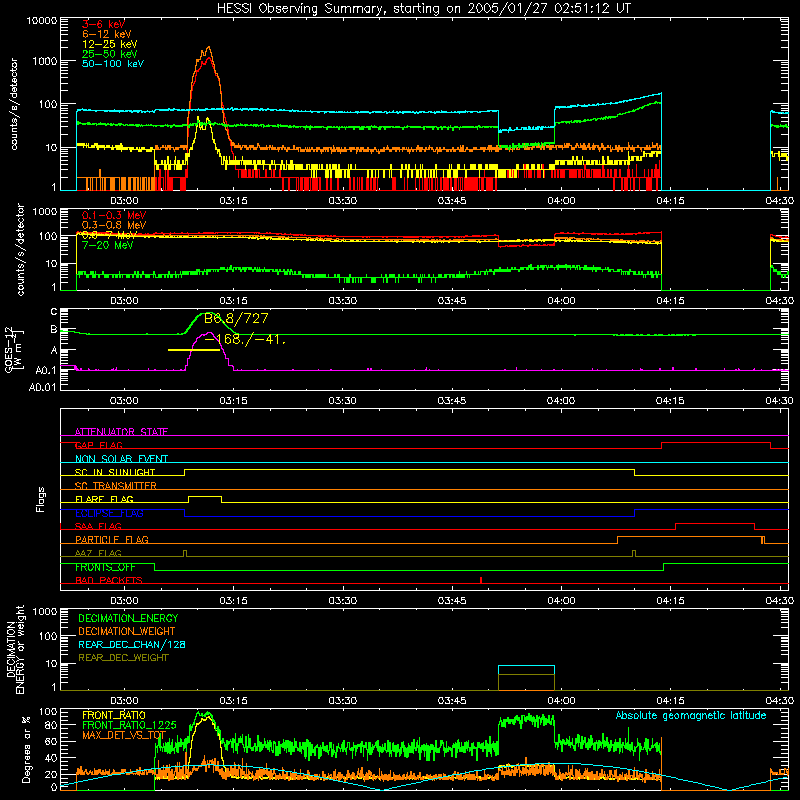
Task: Click the 03:45 tick label under GOES plot
Action: [452, 401]
